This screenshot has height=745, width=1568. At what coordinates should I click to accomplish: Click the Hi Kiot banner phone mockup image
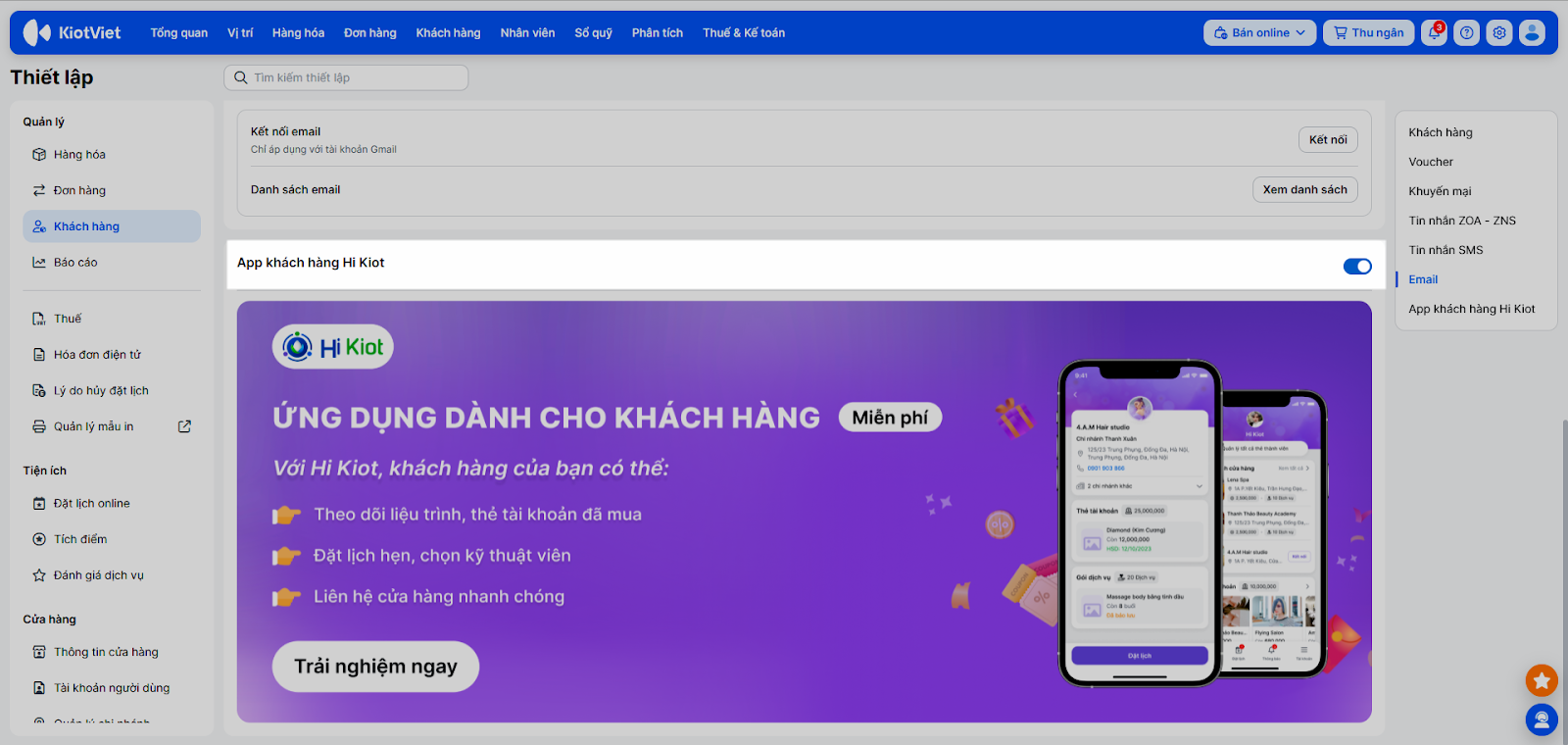[x=1193, y=522]
